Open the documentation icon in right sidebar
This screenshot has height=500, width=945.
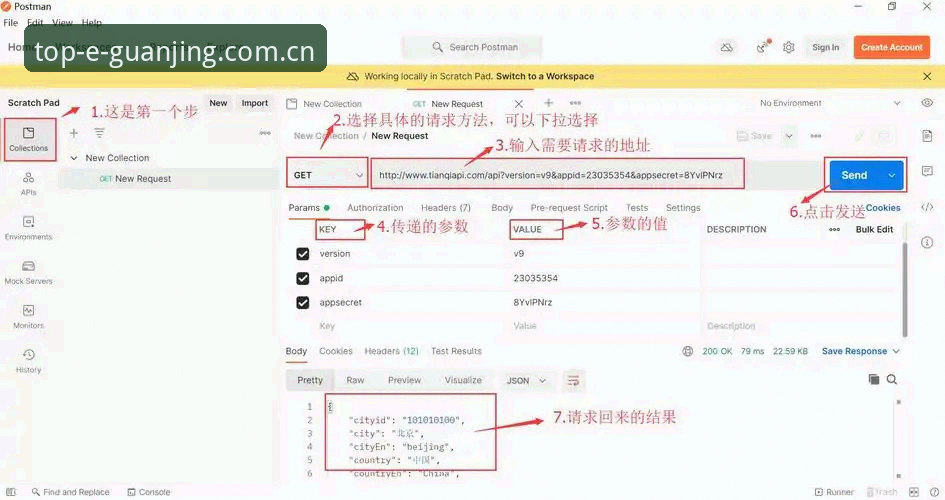927,136
